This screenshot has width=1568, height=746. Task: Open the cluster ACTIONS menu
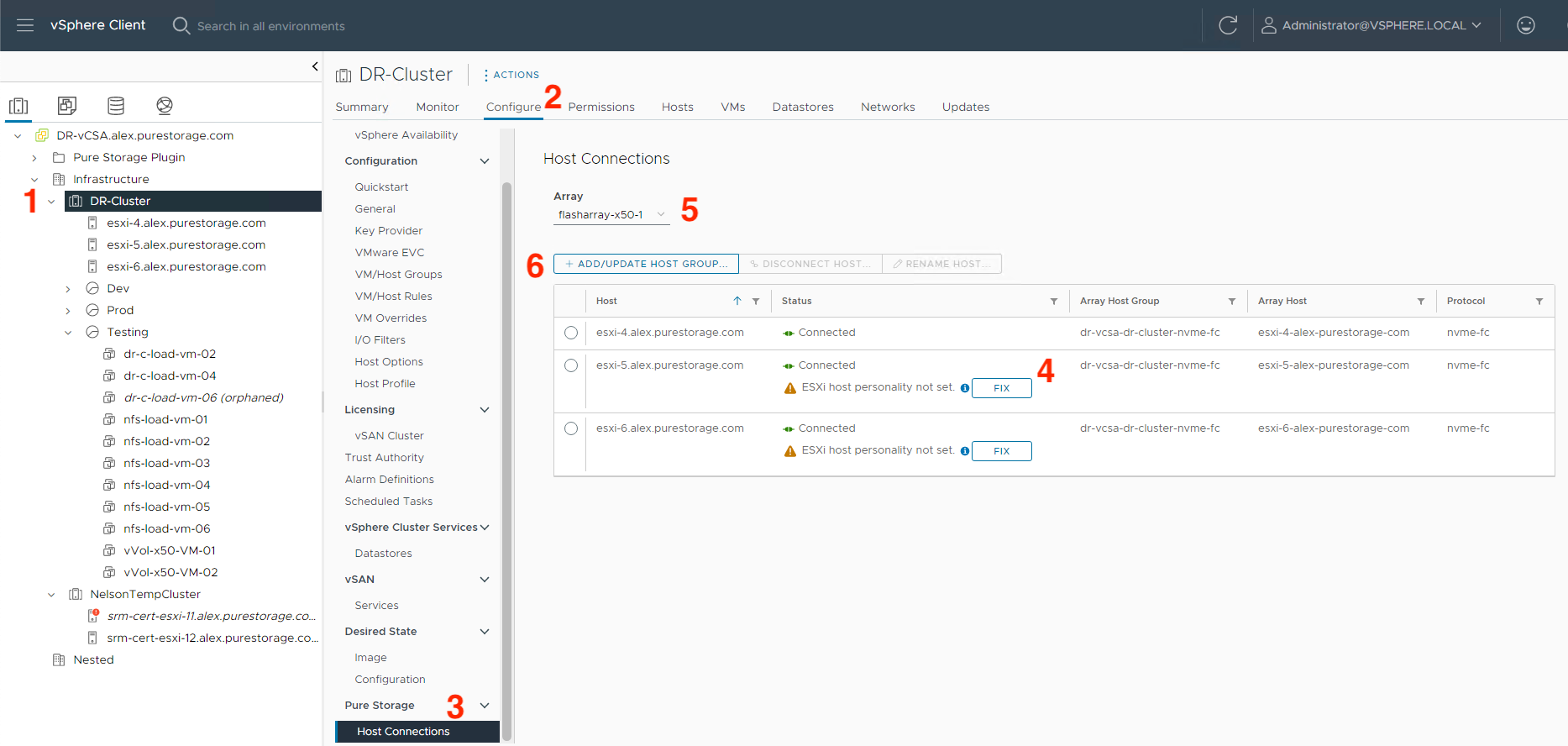511,75
